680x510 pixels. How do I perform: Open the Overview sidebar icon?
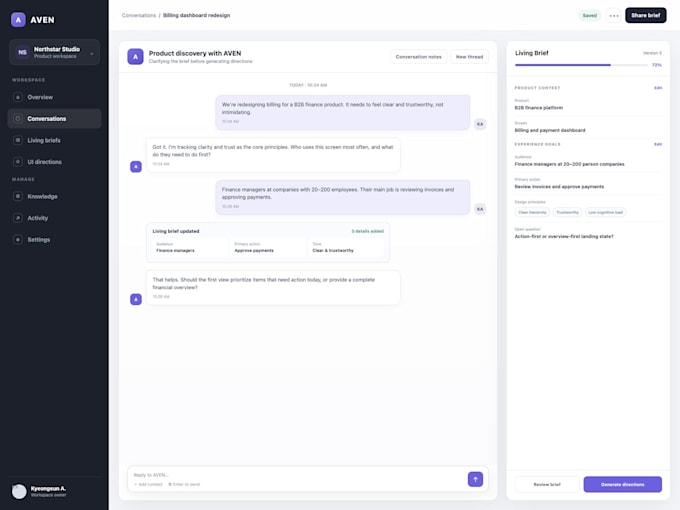[x=18, y=97]
